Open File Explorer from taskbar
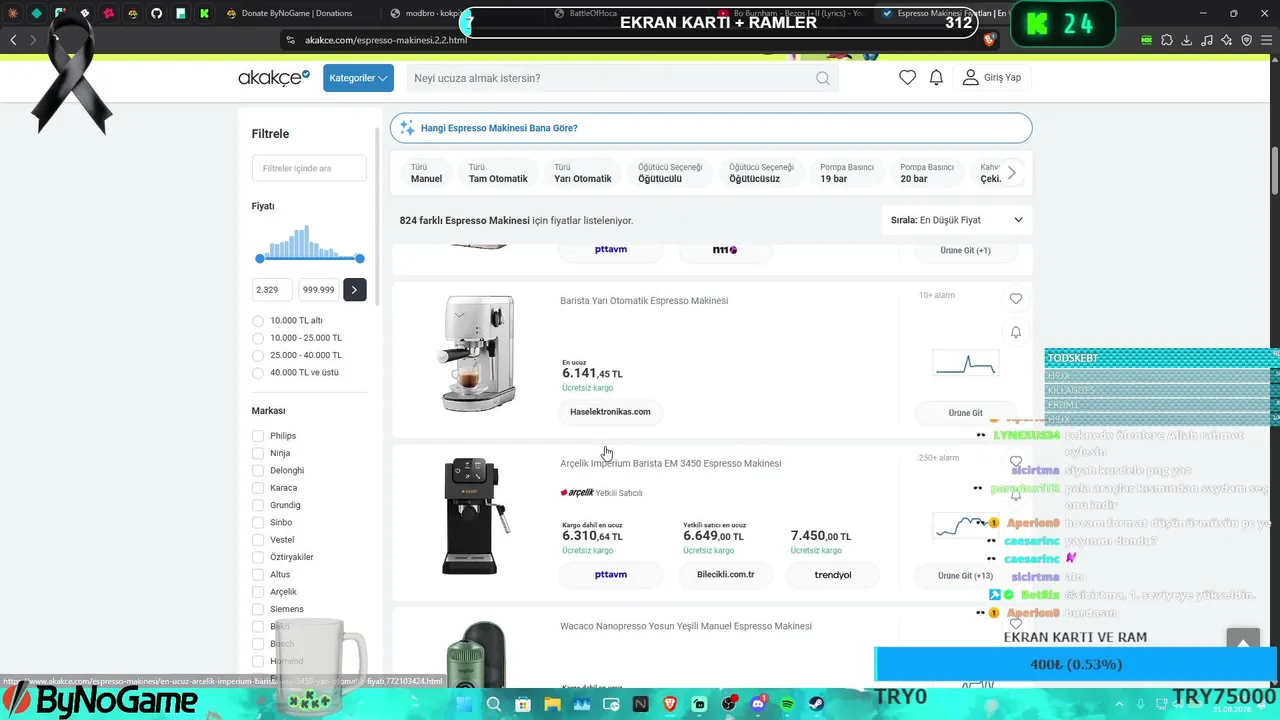Image resolution: width=1280 pixels, height=720 pixels. coord(552,704)
